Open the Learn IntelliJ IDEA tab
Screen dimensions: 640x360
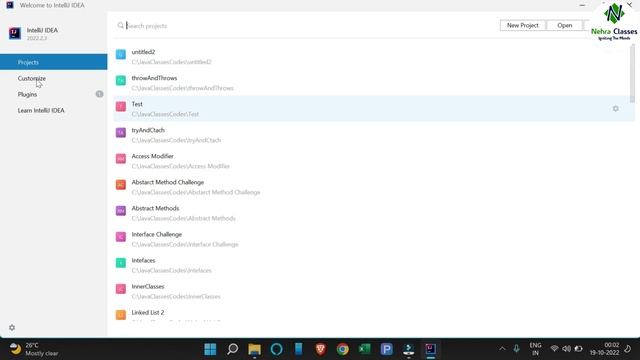click(x=53, y=110)
